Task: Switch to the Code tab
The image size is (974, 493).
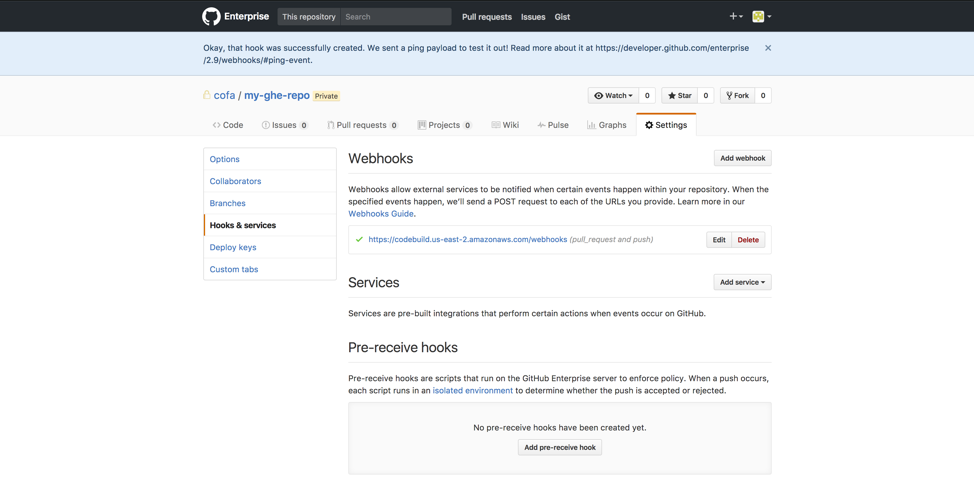Action: click(228, 125)
